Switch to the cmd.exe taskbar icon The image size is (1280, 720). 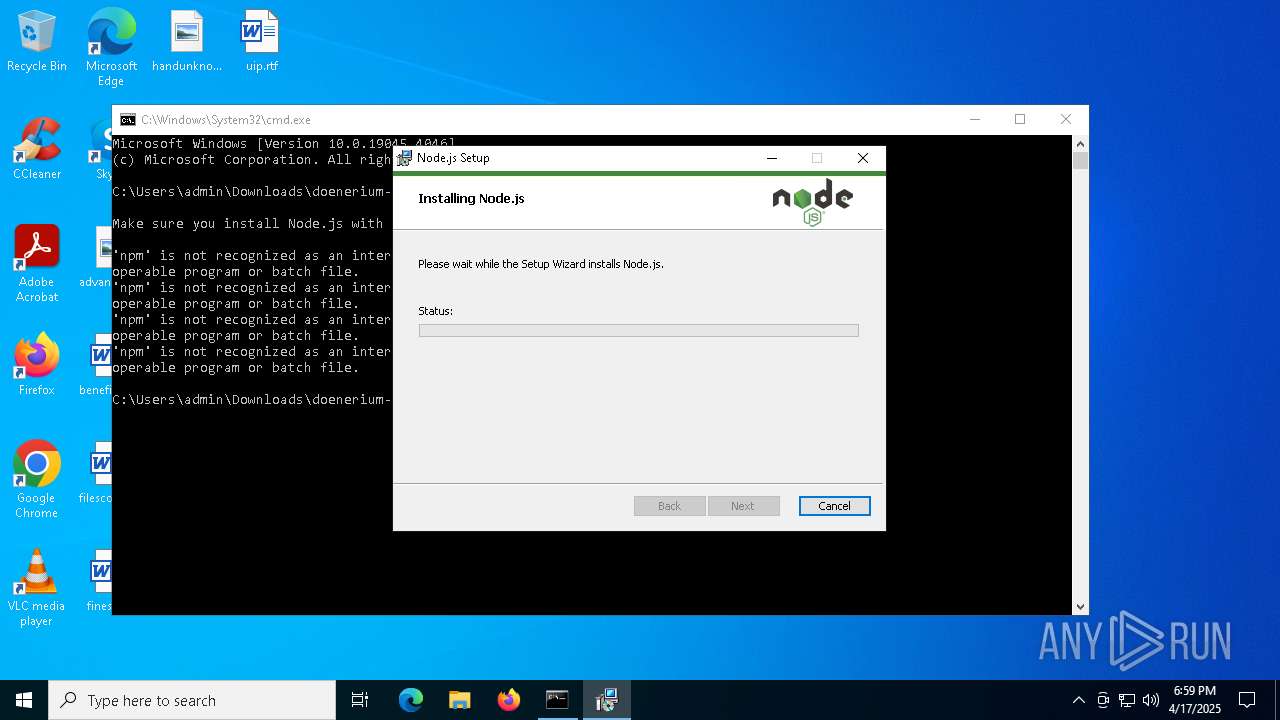557,700
